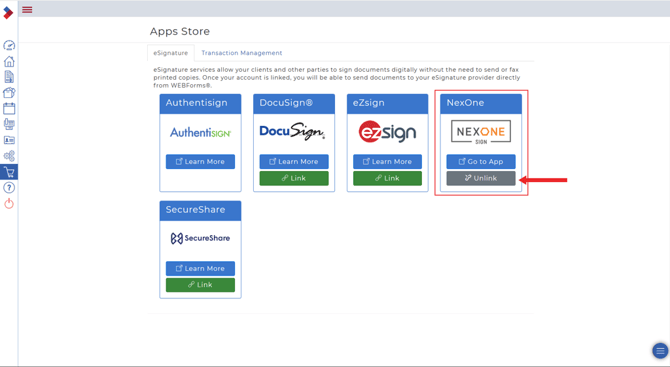This screenshot has width=670, height=367.
Task: Click the fax machine icon in sidebar
Action: pos(9,124)
